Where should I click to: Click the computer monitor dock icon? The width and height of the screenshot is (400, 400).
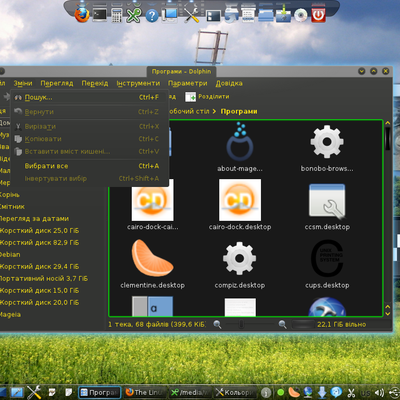tap(170, 15)
